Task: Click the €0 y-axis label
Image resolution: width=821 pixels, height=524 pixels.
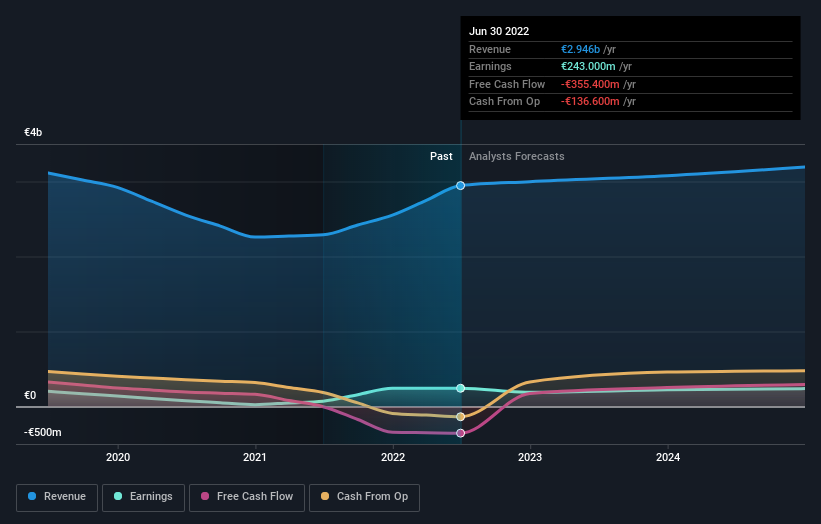Action: tap(30, 395)
